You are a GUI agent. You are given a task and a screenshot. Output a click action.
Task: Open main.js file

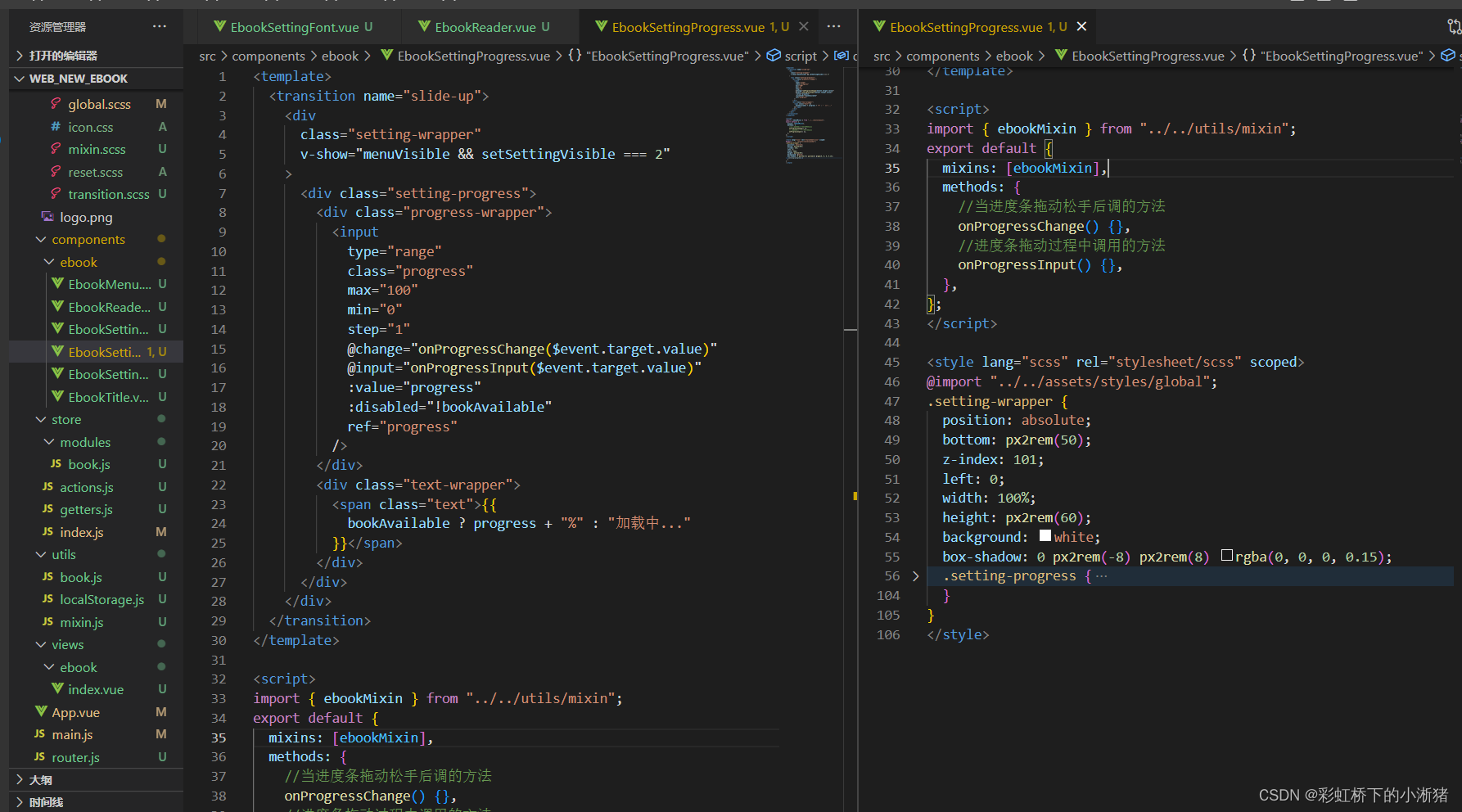[72, 734]
